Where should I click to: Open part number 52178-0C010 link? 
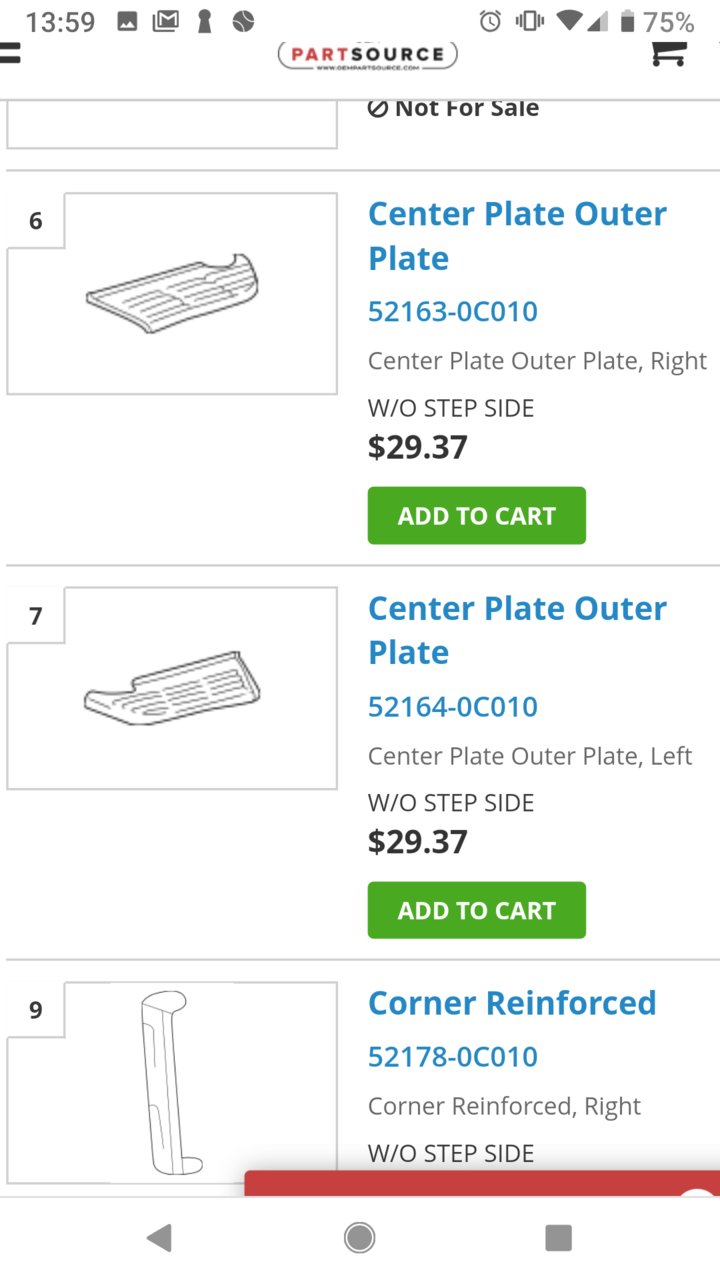coord(453,1057)
